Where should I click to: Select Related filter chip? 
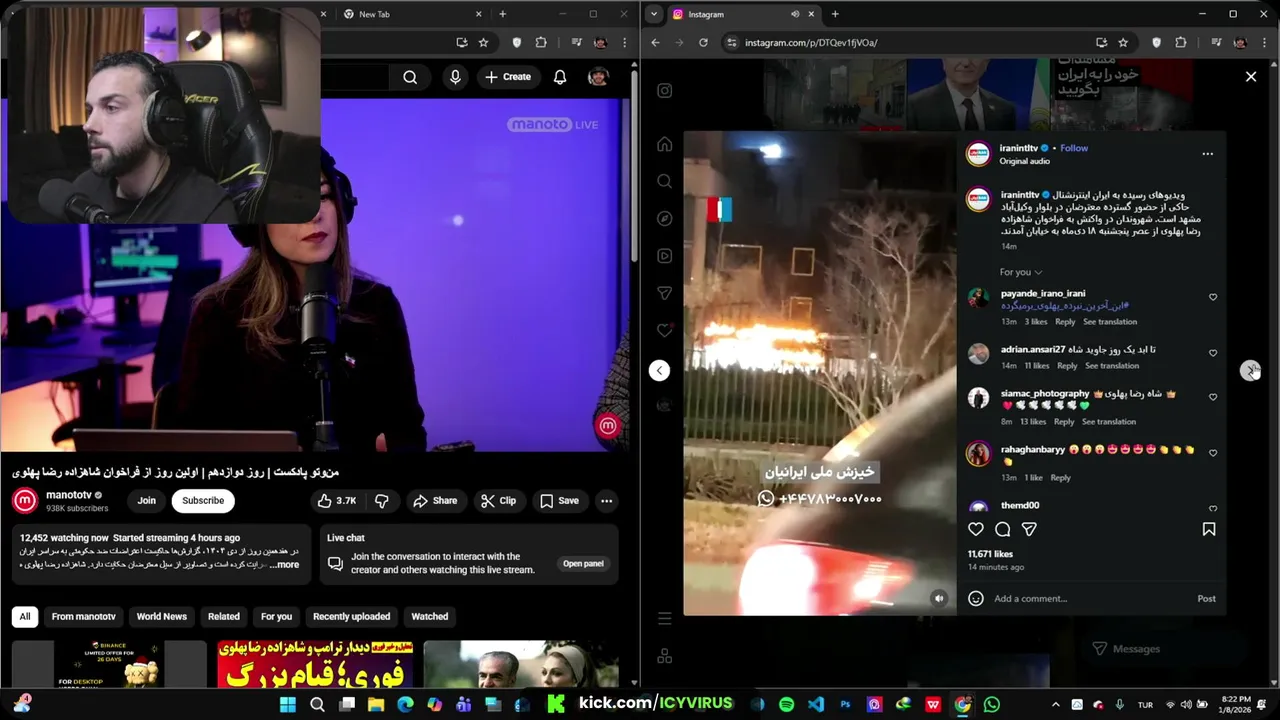click(223, 616)
